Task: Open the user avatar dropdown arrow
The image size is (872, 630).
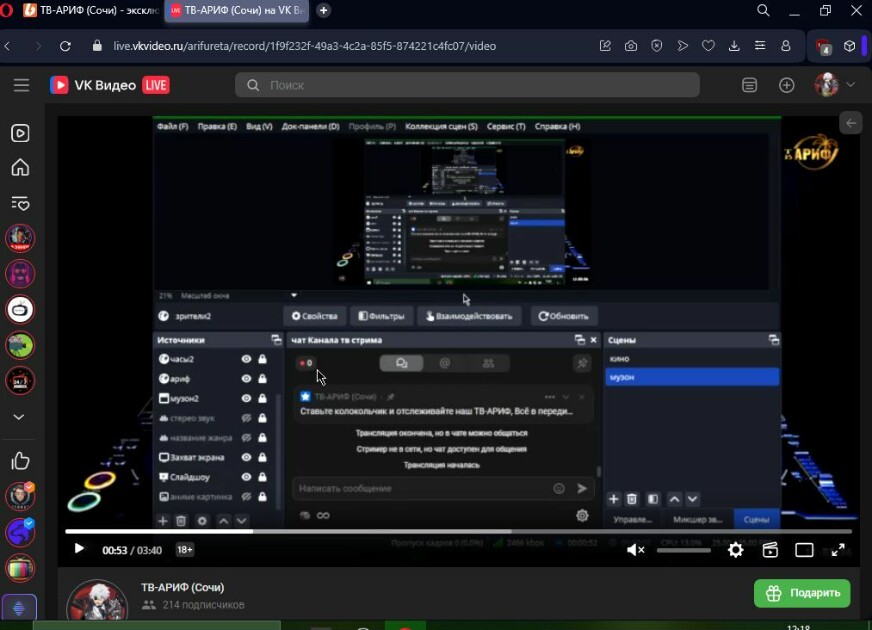Action: [850, 85]
